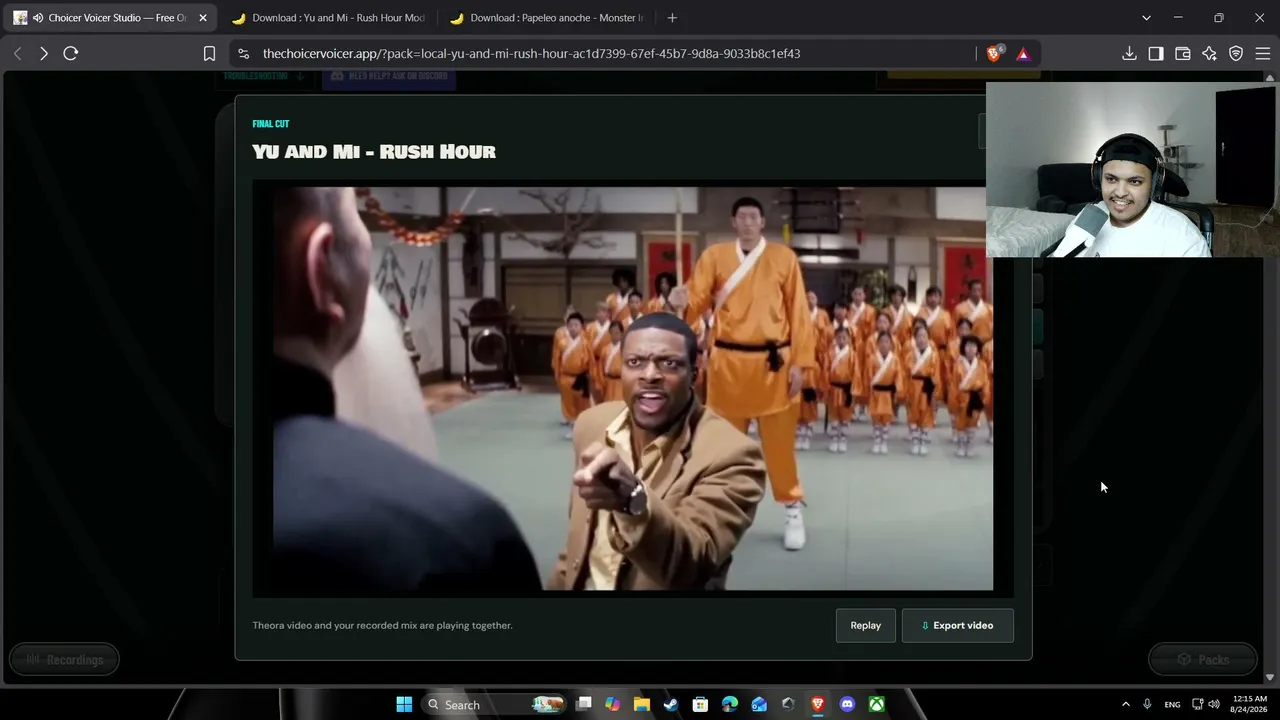Click the Rush Hour video preview
Image resolution: width=1280 pixels, height=720 pixels.
click(633, 389)
